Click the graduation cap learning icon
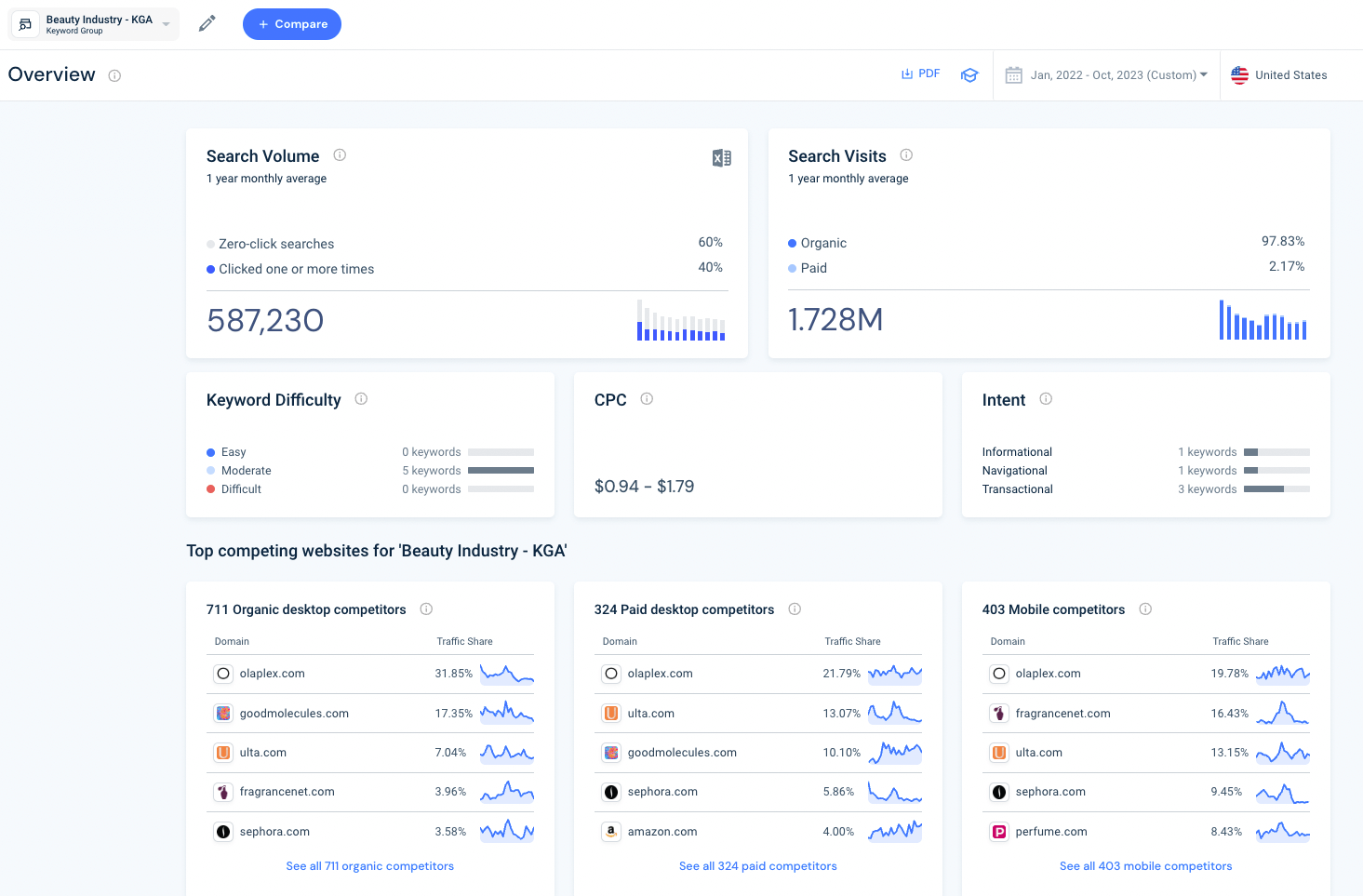 (x=969, y=75)
